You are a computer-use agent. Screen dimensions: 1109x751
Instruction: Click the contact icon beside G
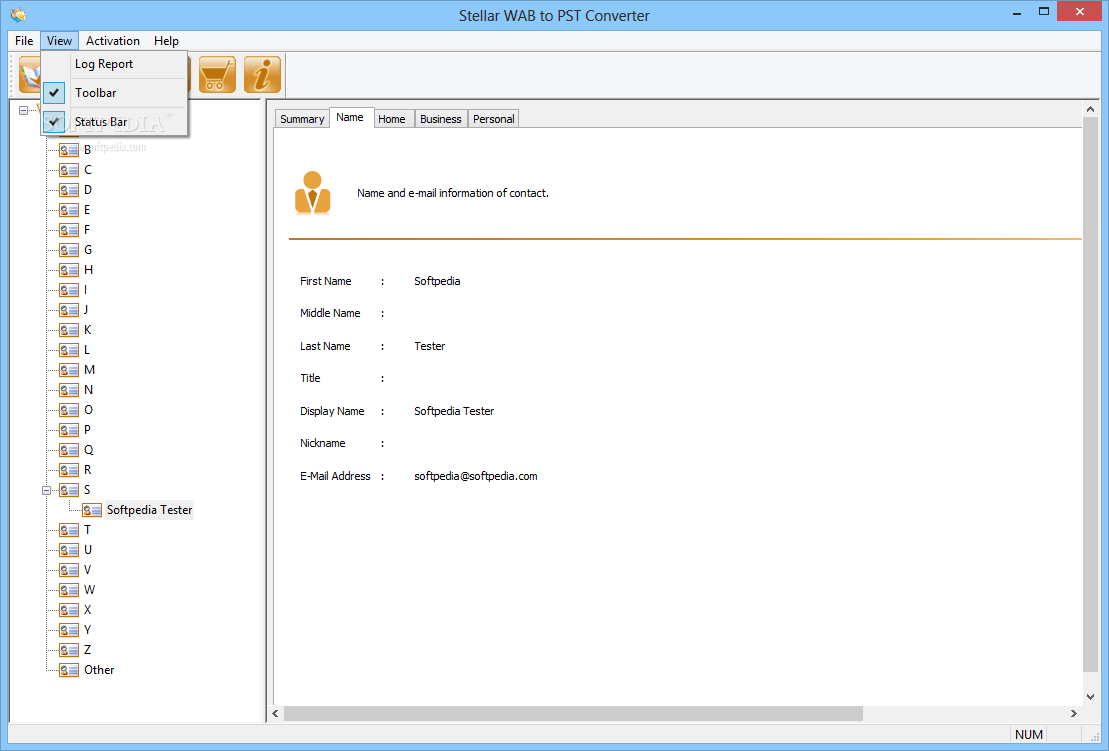click(69, 250)
